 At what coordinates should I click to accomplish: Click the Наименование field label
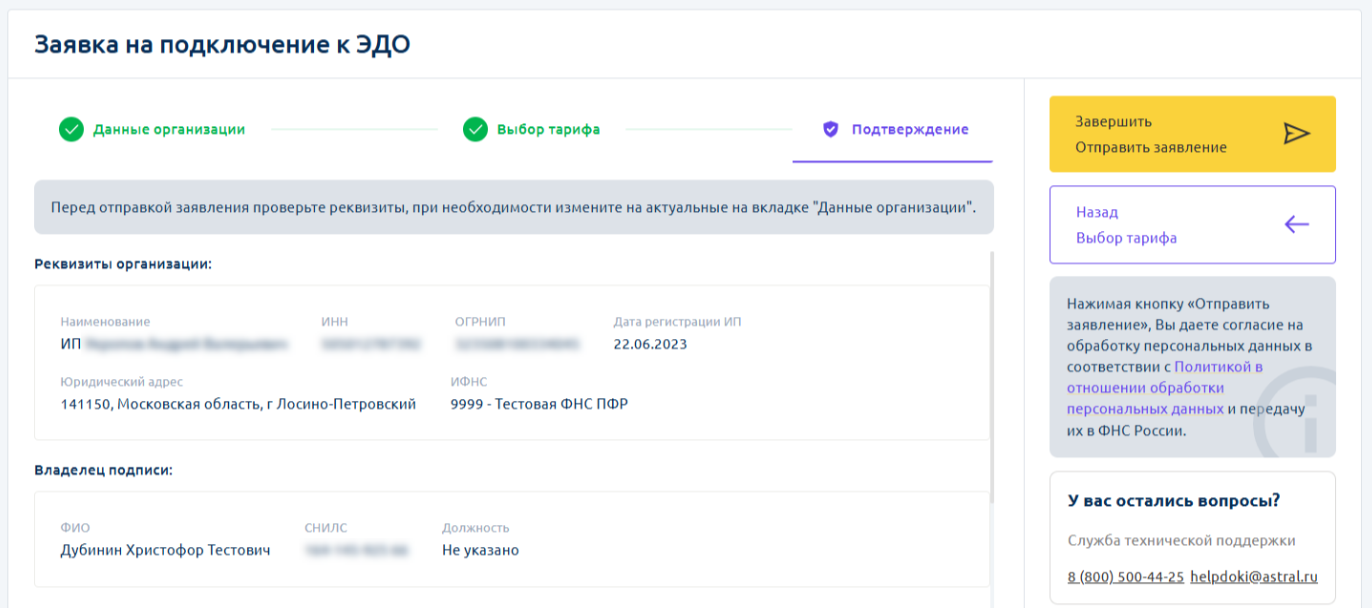point(105,322)
